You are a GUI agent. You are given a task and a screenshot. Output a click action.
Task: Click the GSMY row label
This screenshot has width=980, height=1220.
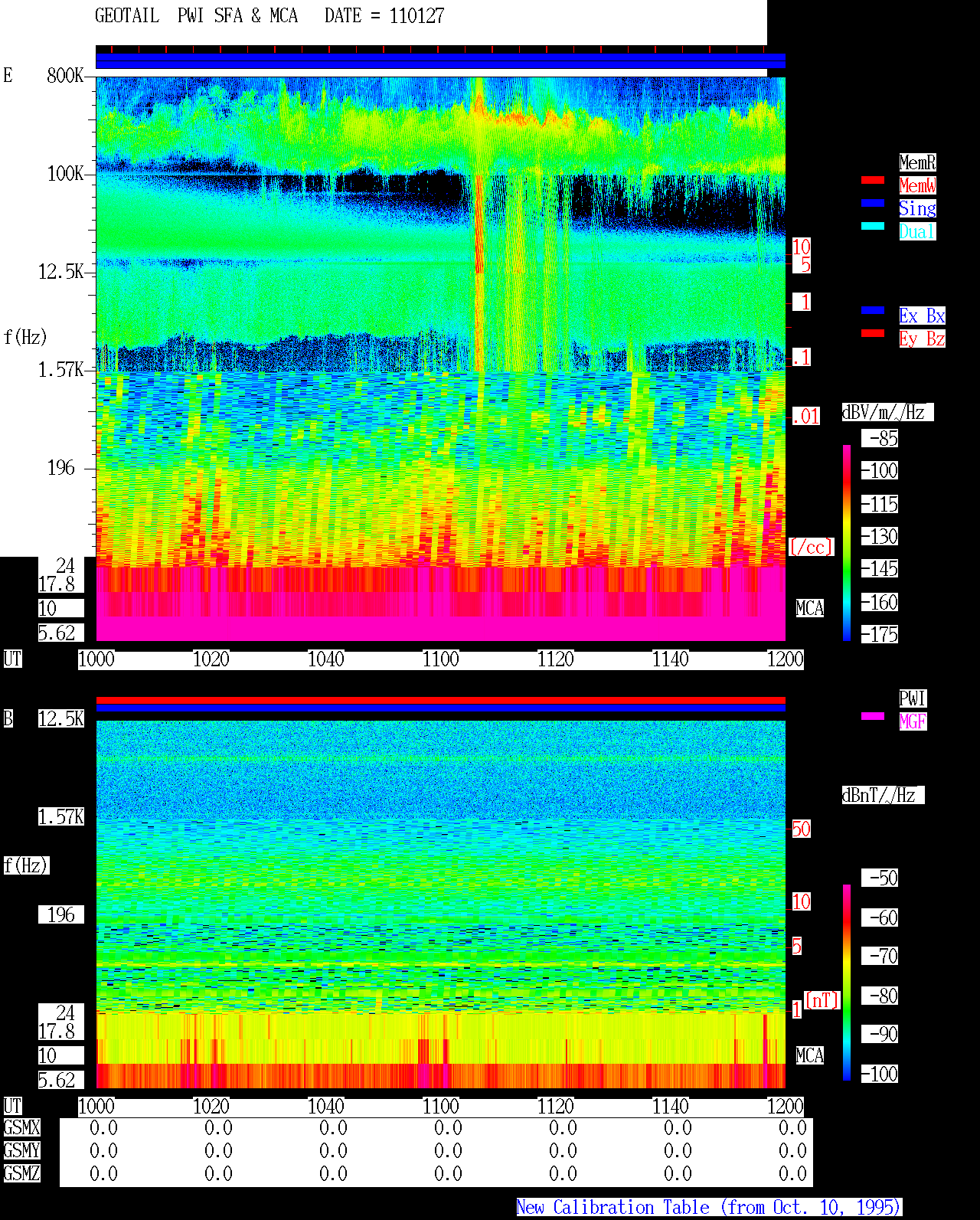pos(21,1150)
